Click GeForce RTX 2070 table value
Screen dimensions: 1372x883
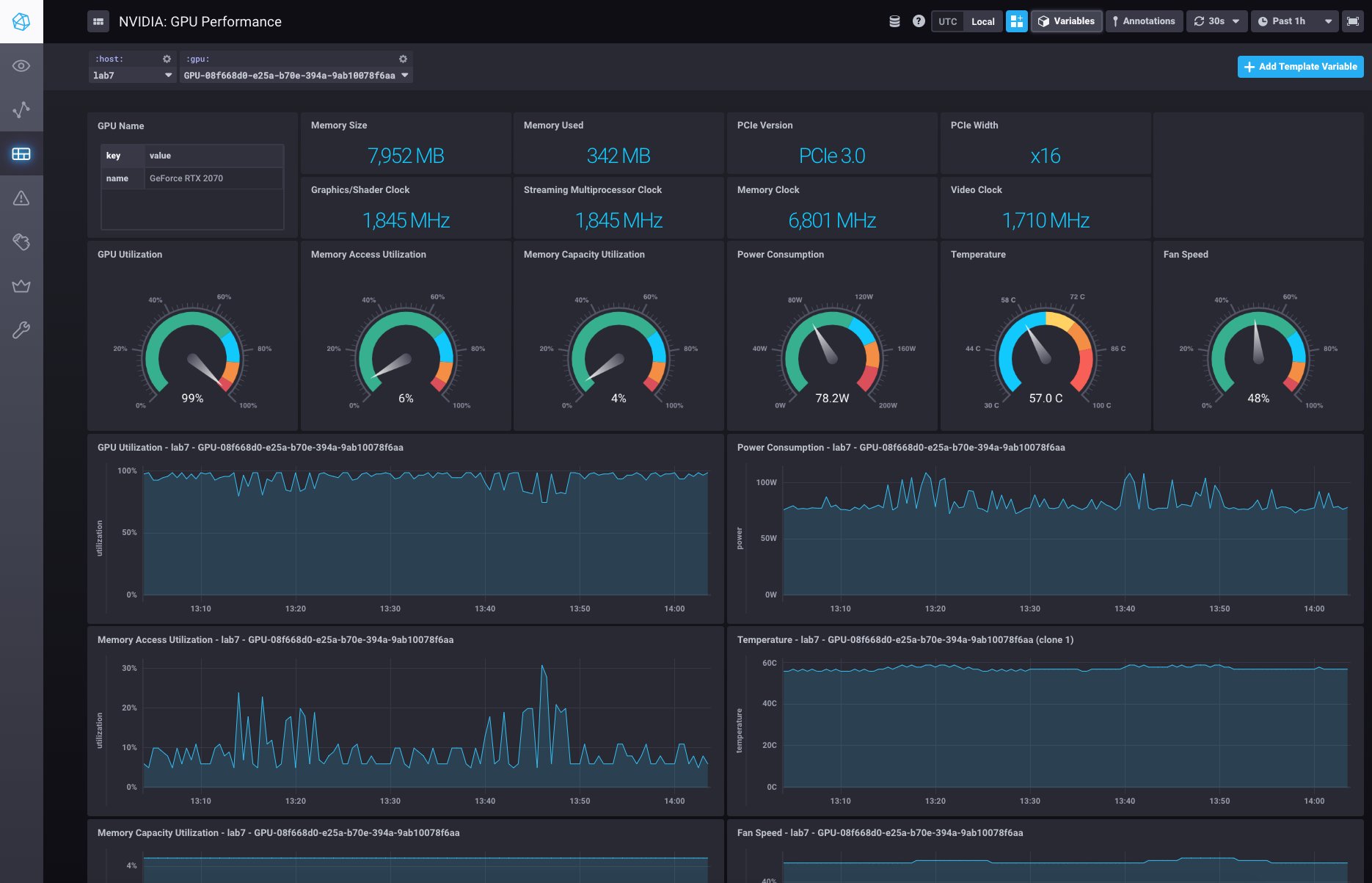pos(186,178)
